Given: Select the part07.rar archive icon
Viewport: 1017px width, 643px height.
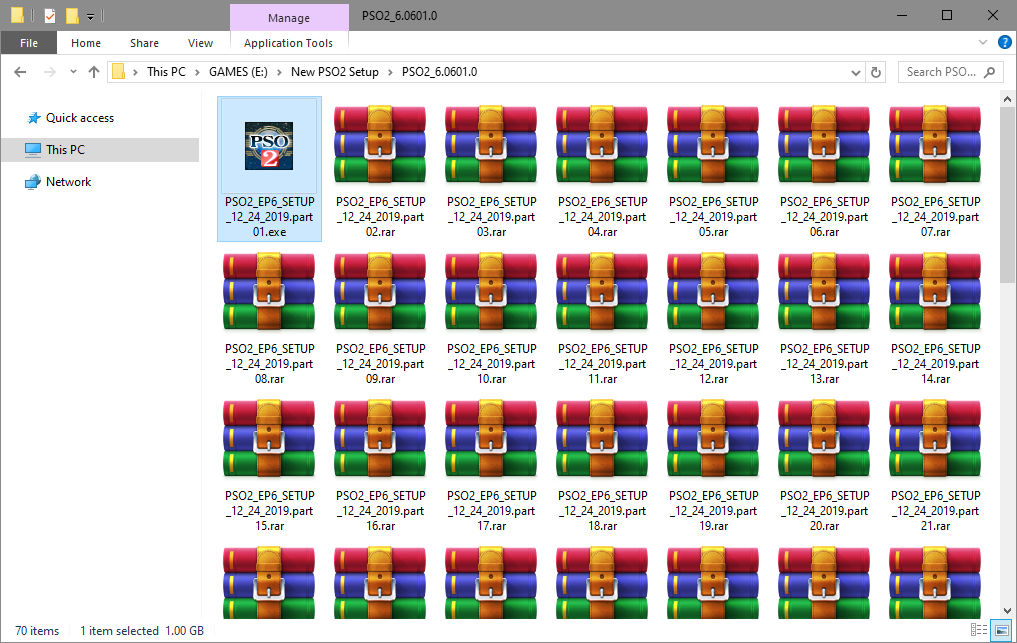Looking at the screenshot, I should pyautogui.click(x=935, y=145).
